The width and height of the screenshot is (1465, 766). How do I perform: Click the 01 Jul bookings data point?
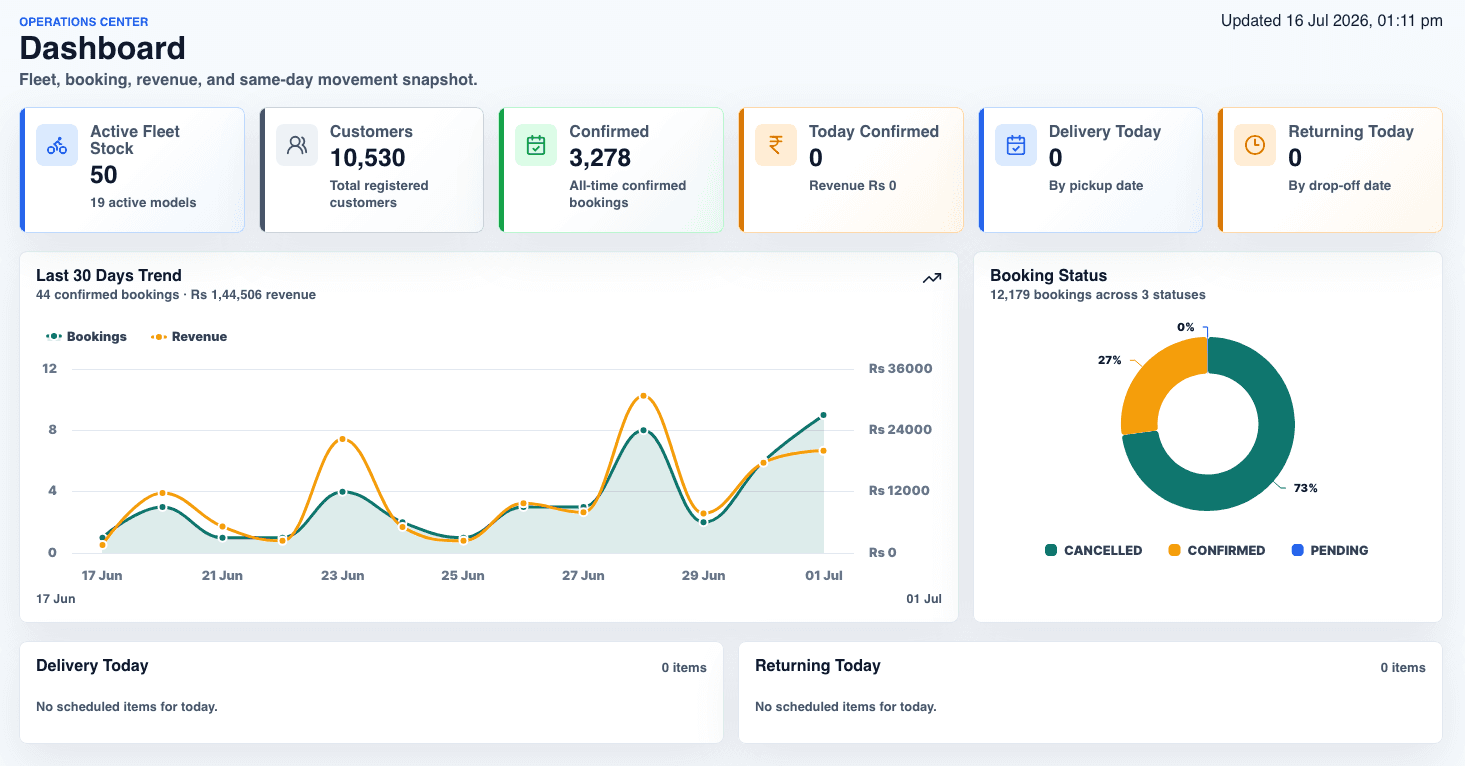tap(823, 415)
